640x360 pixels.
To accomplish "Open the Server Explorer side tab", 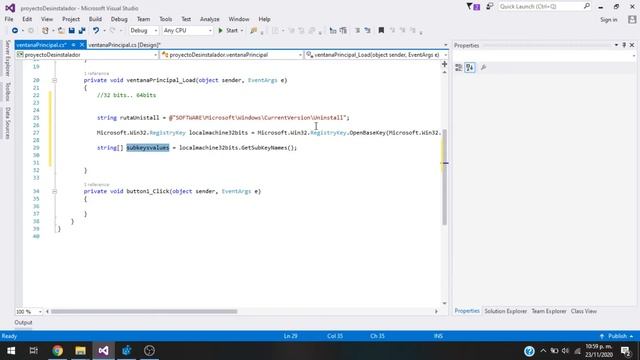I will point(7,58).
